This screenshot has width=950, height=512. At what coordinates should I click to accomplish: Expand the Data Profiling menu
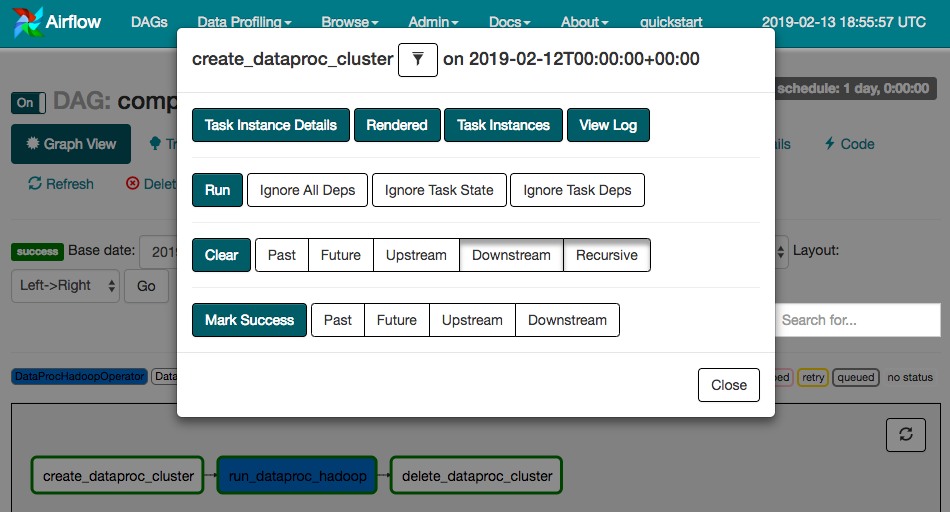click(244, 21)
